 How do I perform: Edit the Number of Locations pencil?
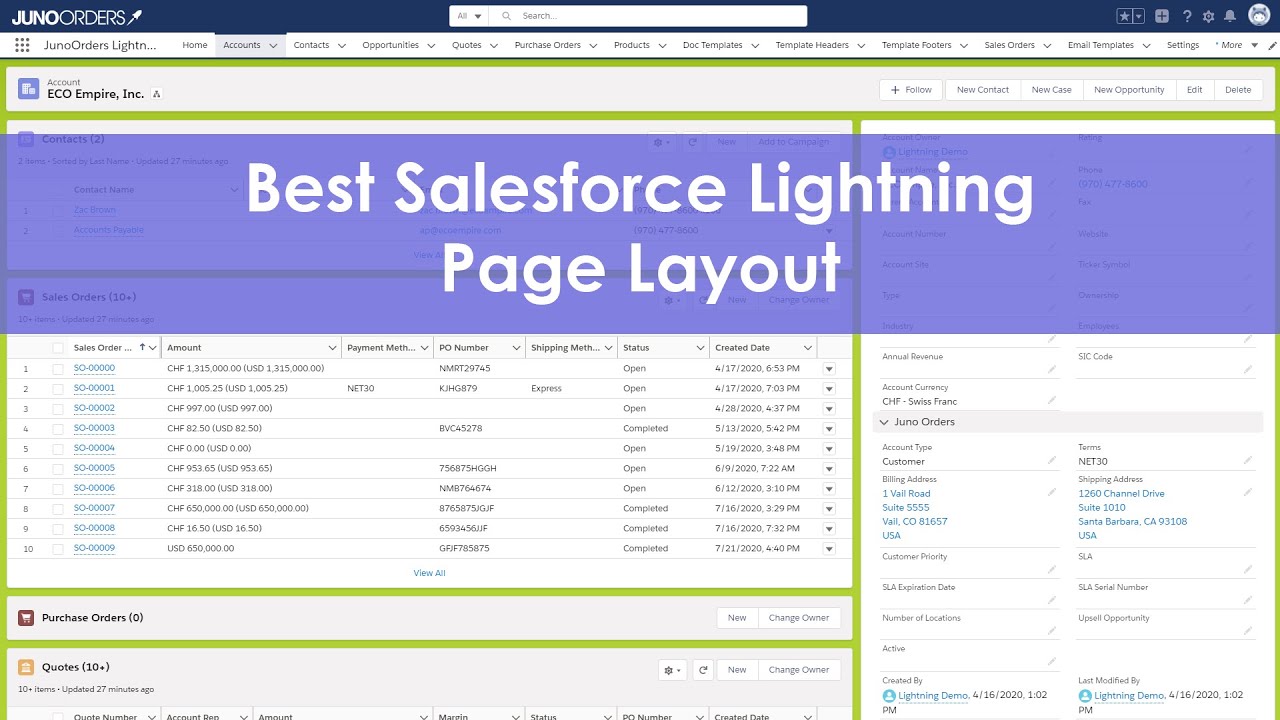(x=1051, y=631)
